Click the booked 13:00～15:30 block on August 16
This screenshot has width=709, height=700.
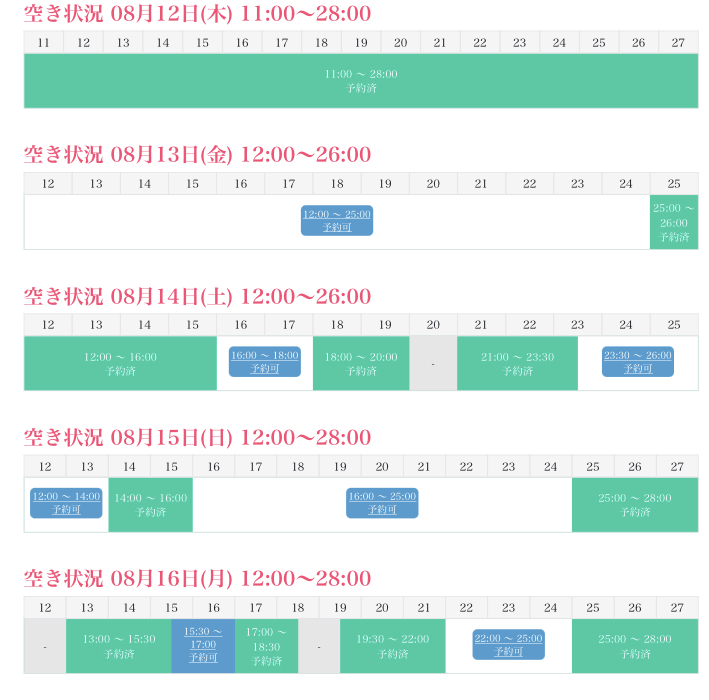(119, 646)
